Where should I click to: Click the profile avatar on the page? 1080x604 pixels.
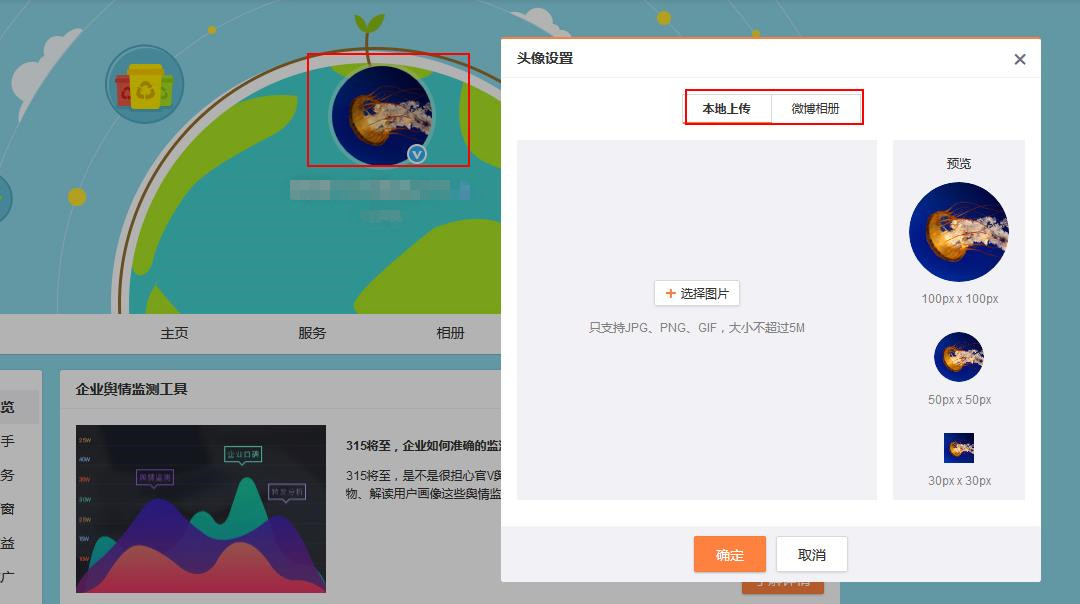[x=382, y=115]
